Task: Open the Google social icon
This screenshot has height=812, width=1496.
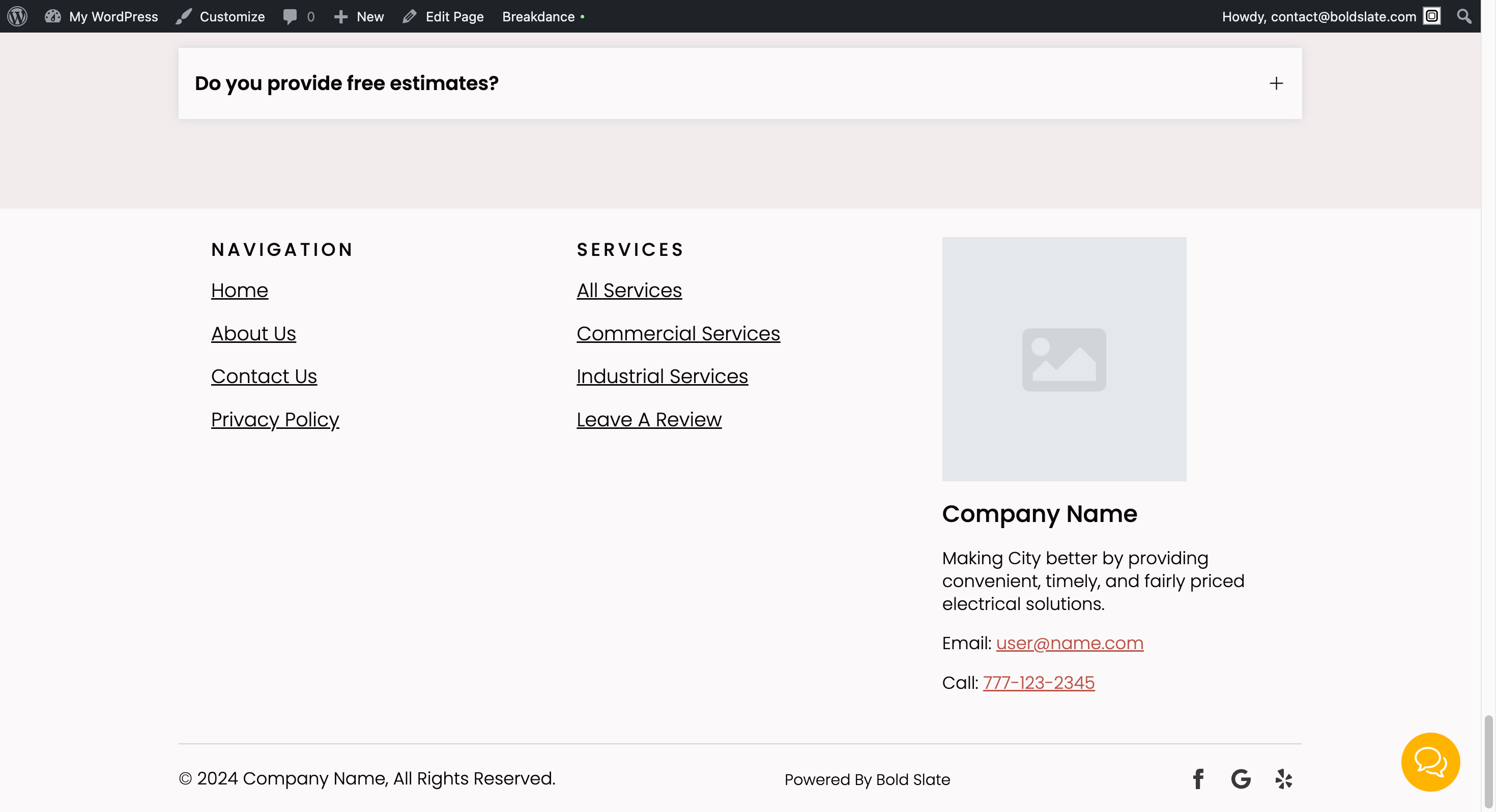Action: pyautogui.click(x=1241, y=779)
